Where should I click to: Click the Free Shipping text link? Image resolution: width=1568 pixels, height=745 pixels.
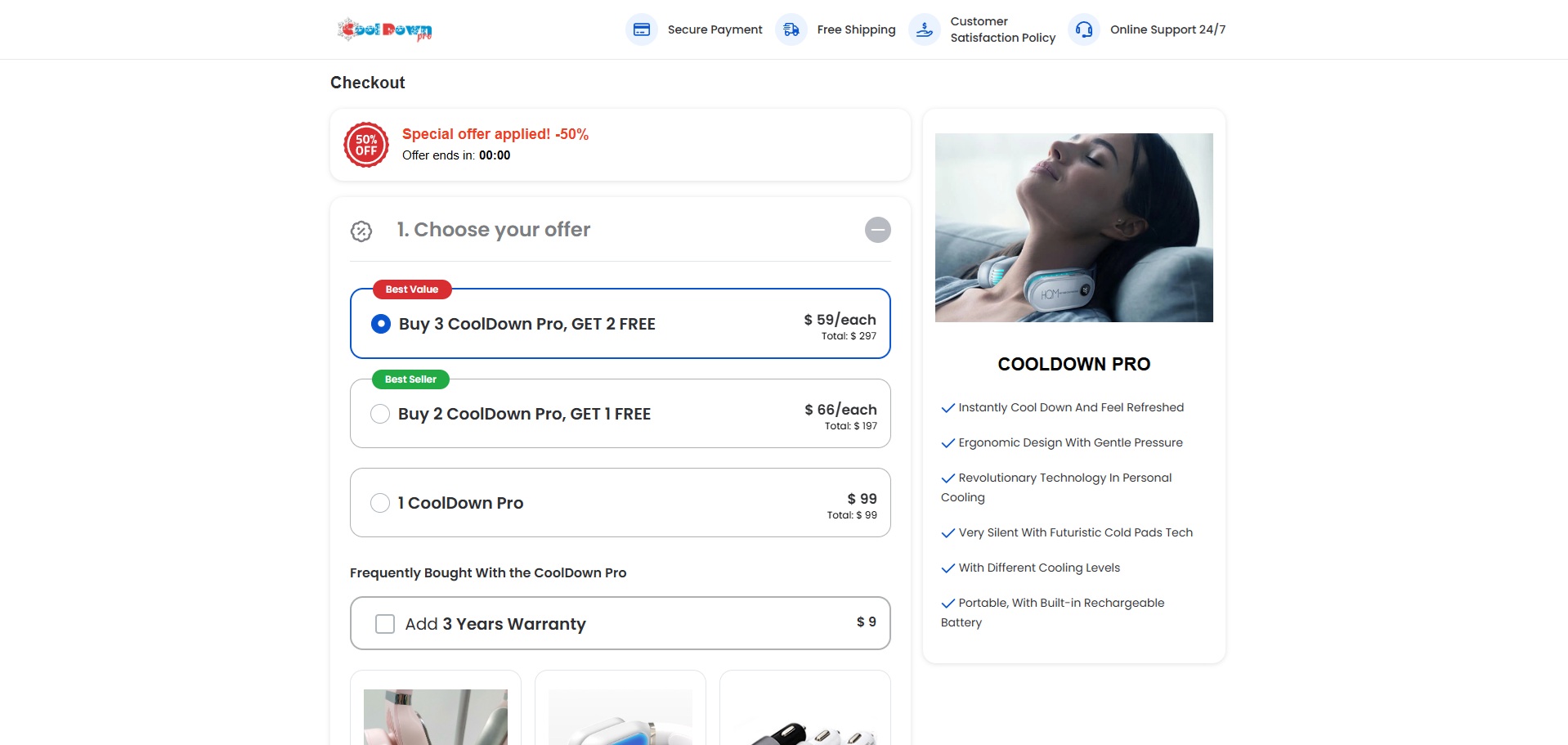tap(856, 30)
